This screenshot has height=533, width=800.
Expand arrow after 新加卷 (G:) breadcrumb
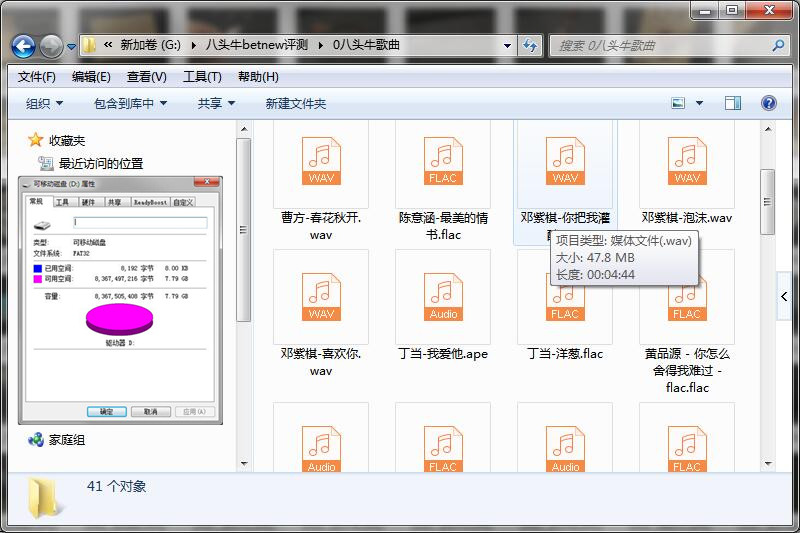click(194, 45)
